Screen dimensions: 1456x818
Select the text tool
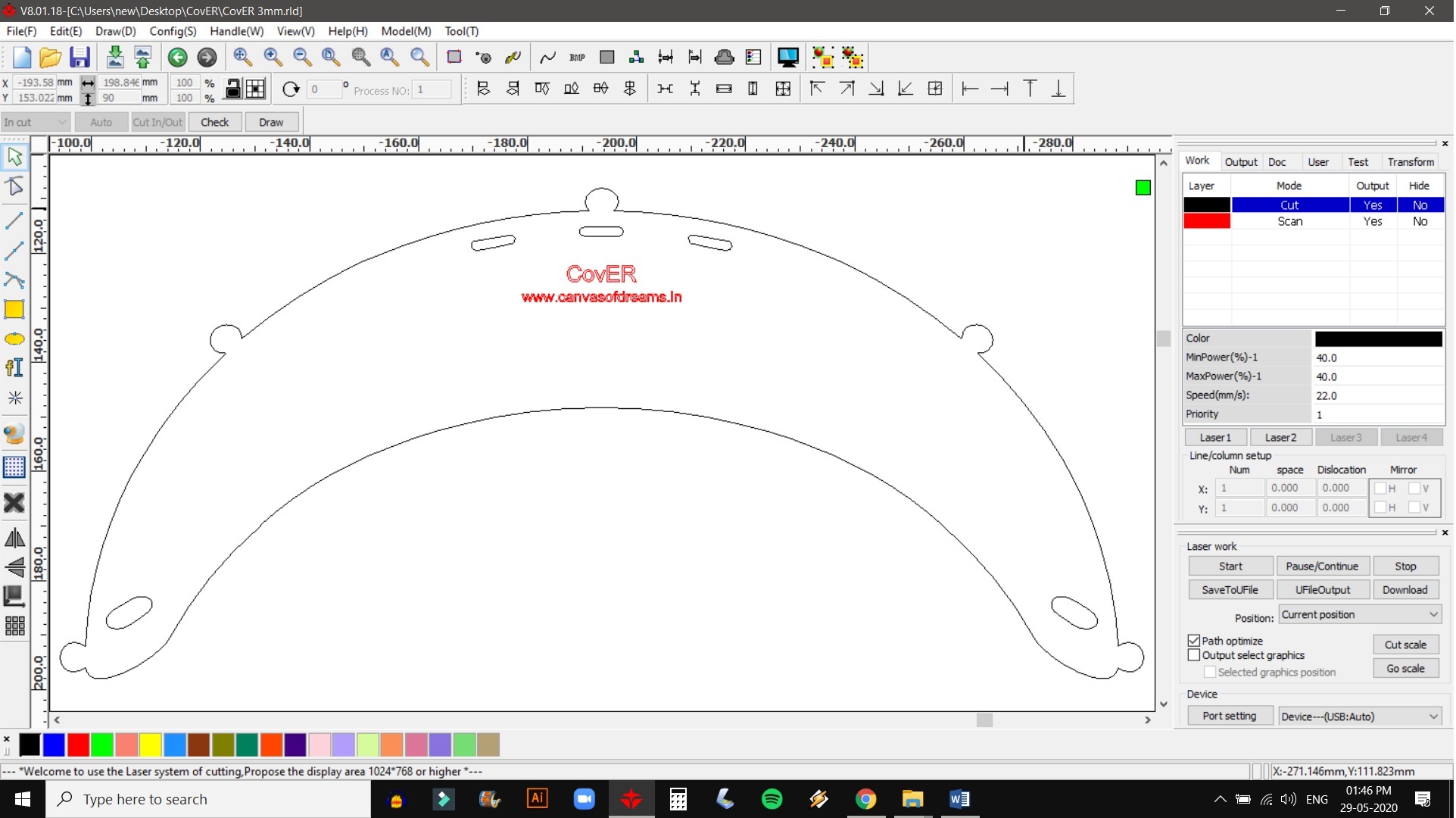pos(14,368)
